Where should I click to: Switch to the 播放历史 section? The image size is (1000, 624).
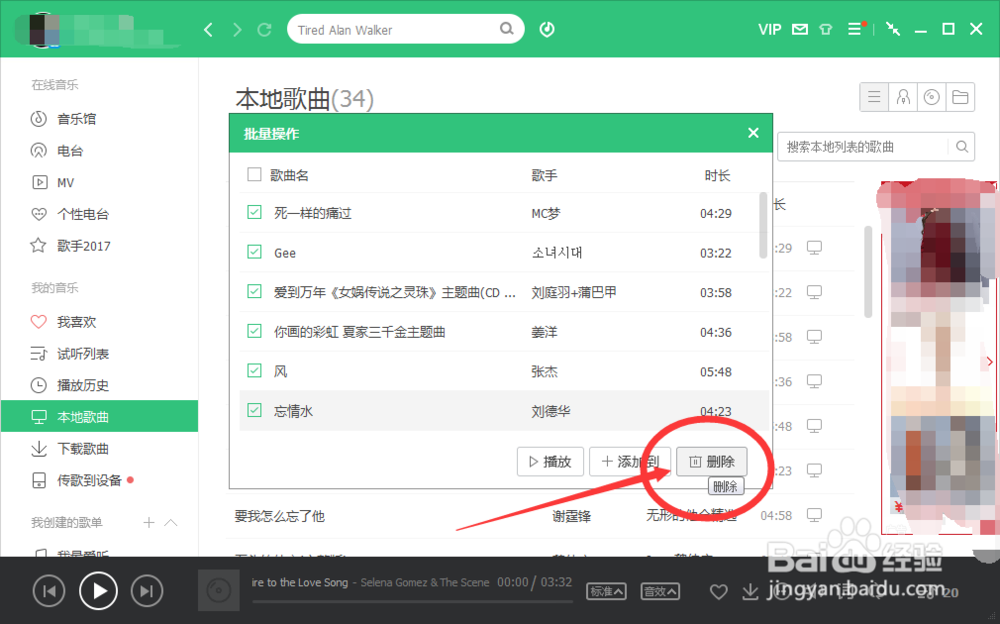coord(73,384)
